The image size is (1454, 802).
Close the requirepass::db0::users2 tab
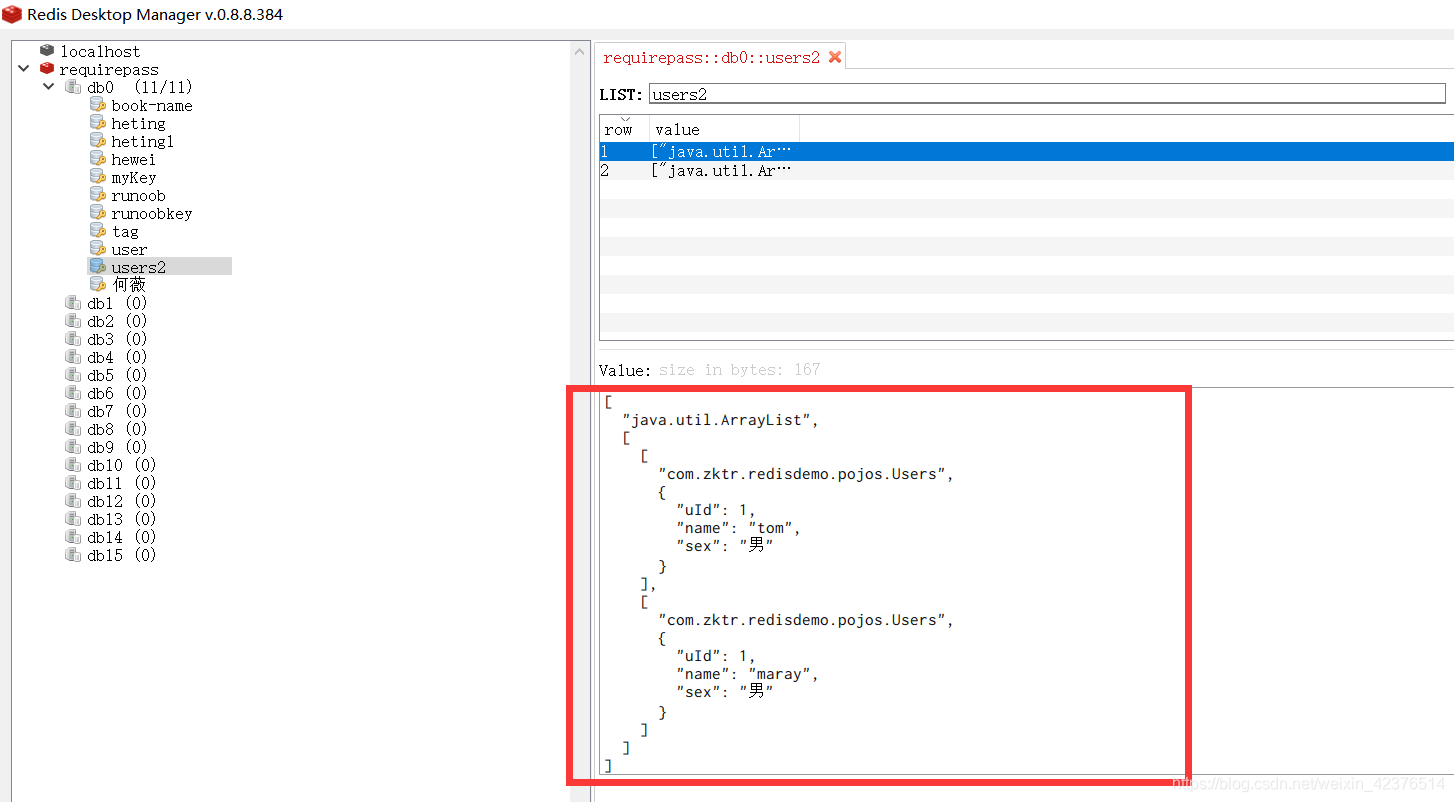[x=834, y=57]
